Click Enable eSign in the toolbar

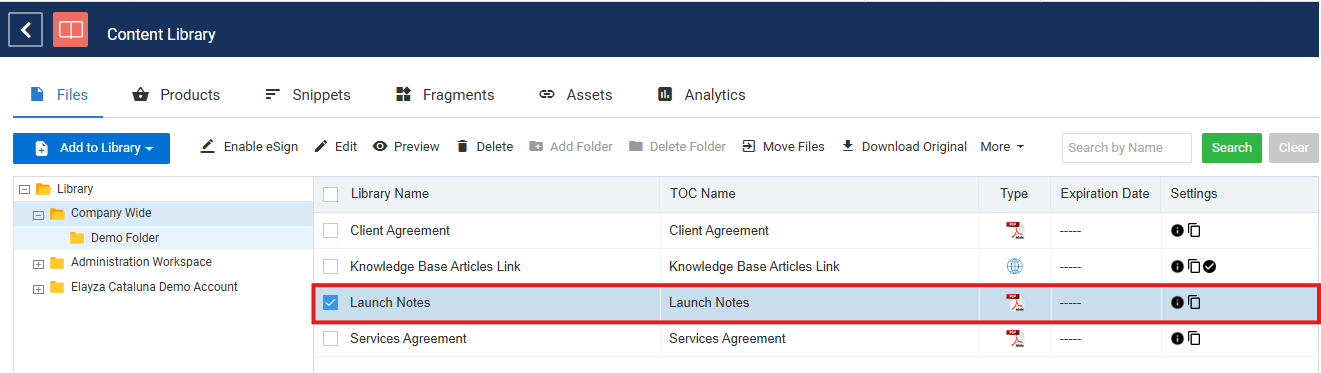pos(249,147)
